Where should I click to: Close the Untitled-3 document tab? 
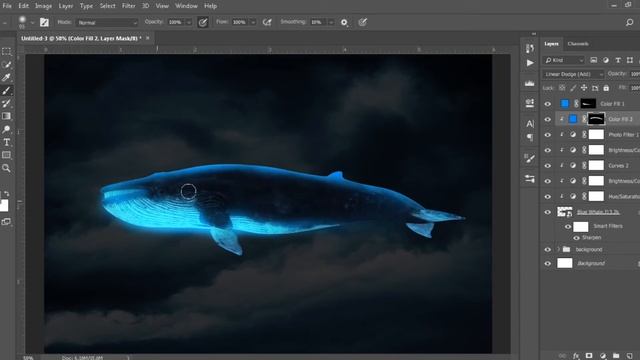(x=147, y=38)
